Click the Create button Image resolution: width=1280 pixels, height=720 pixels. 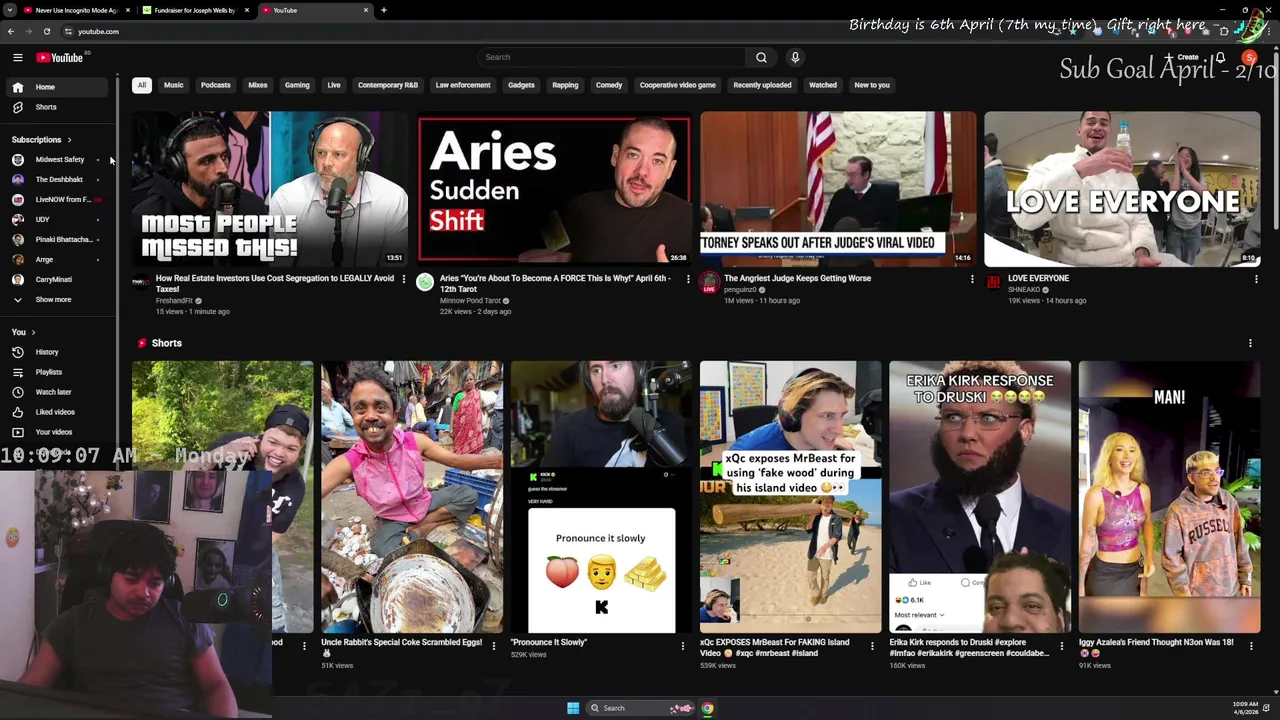point(1184,58)
